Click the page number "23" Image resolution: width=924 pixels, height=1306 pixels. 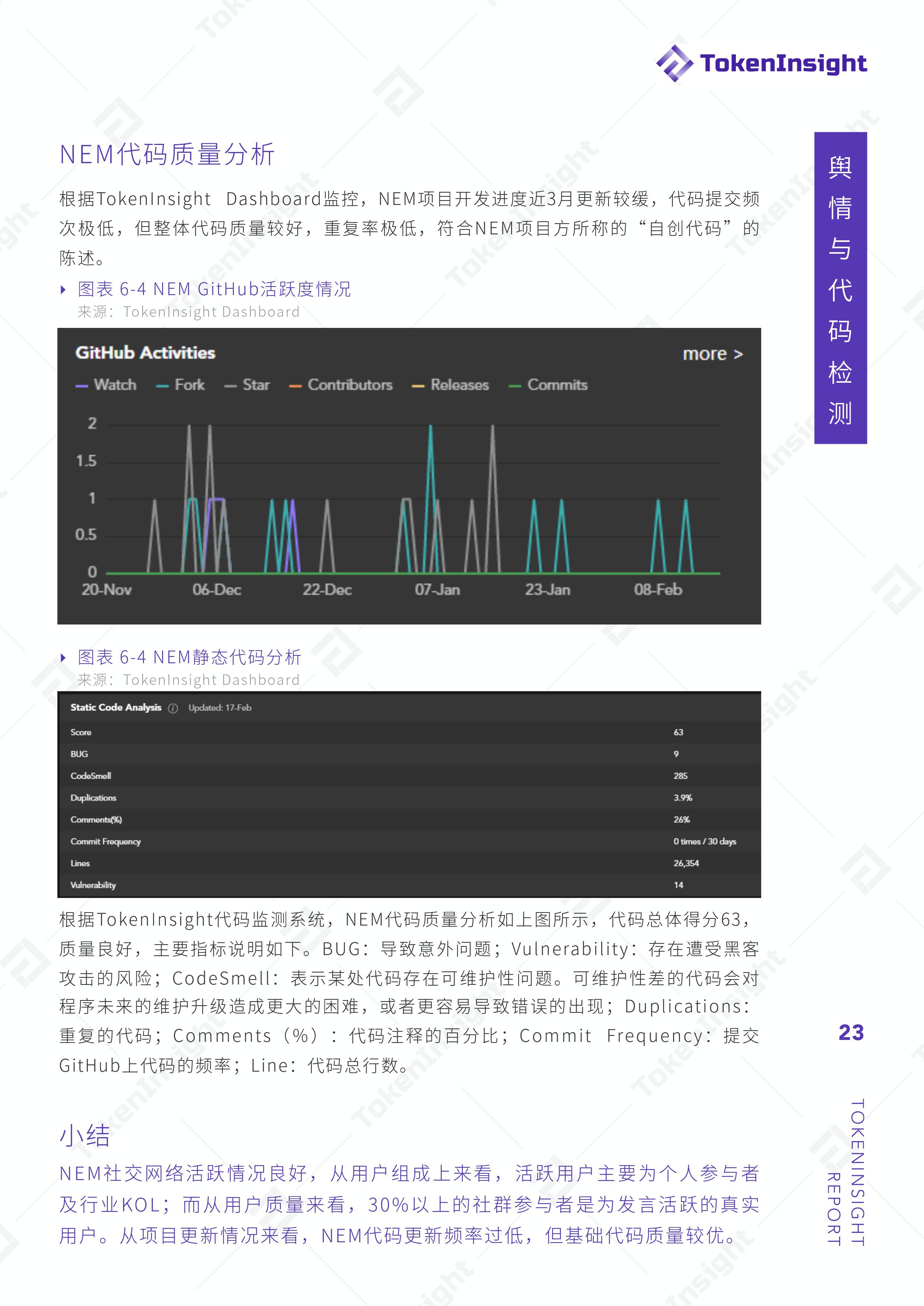tap(851, 1032)
